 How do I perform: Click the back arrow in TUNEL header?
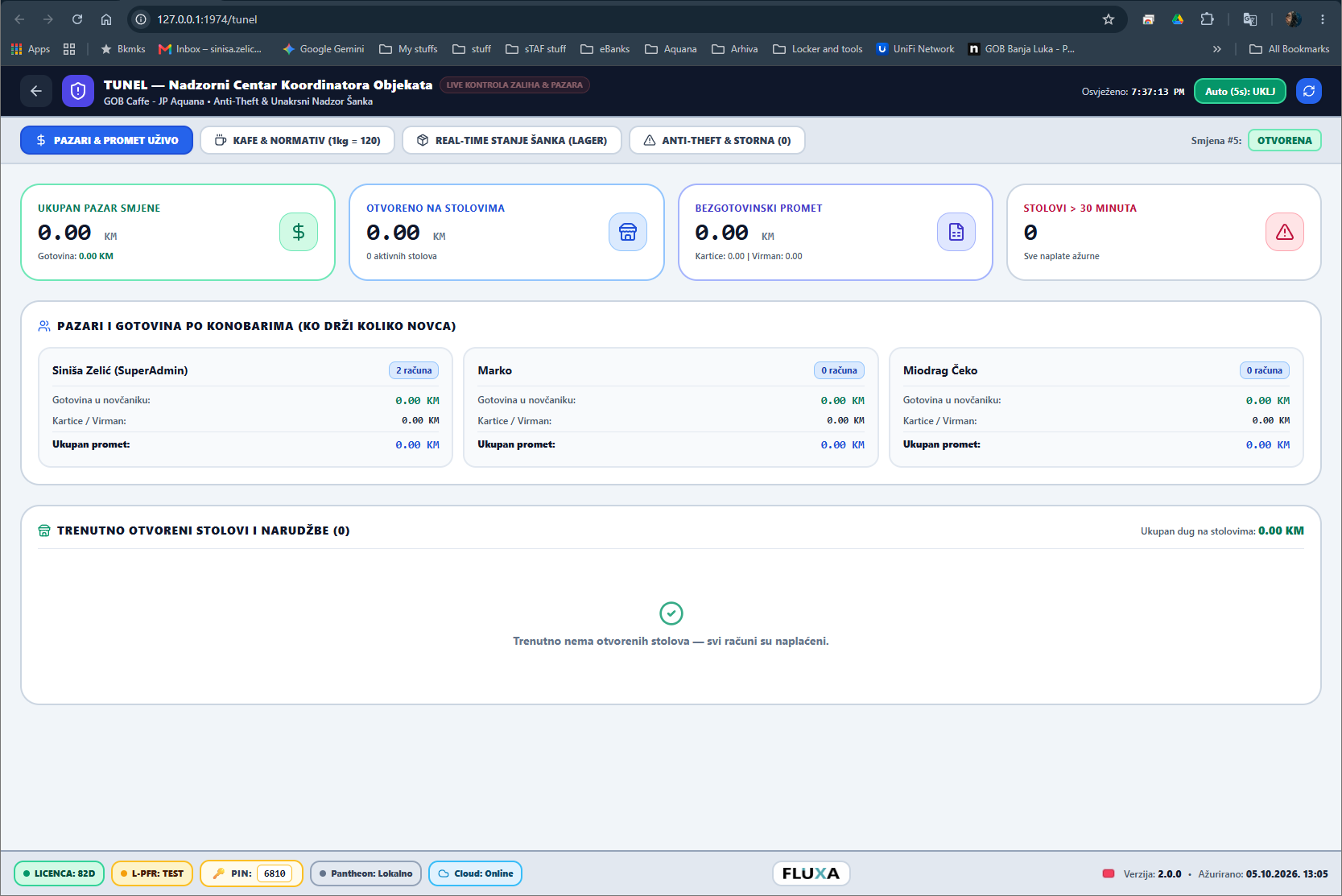coord(36,92)
